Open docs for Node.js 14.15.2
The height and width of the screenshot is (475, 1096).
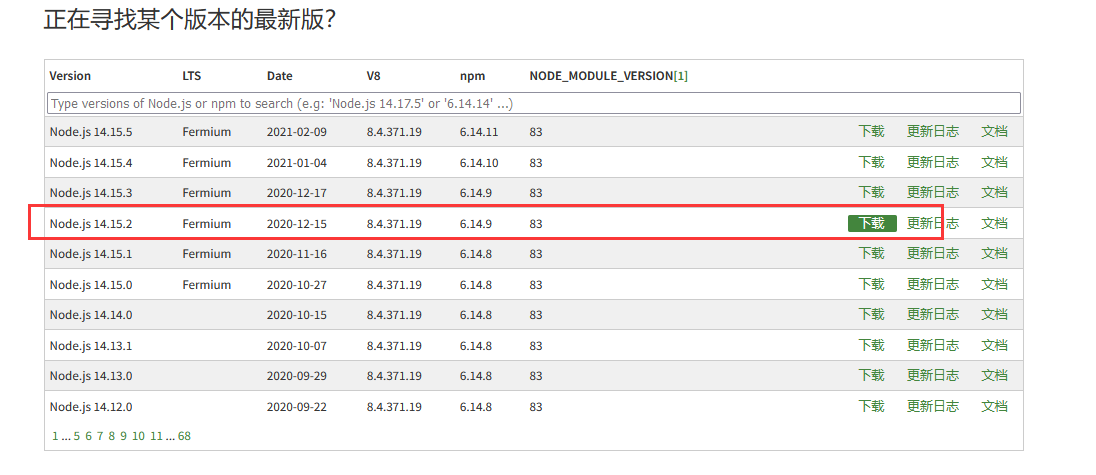coord(995,224)
